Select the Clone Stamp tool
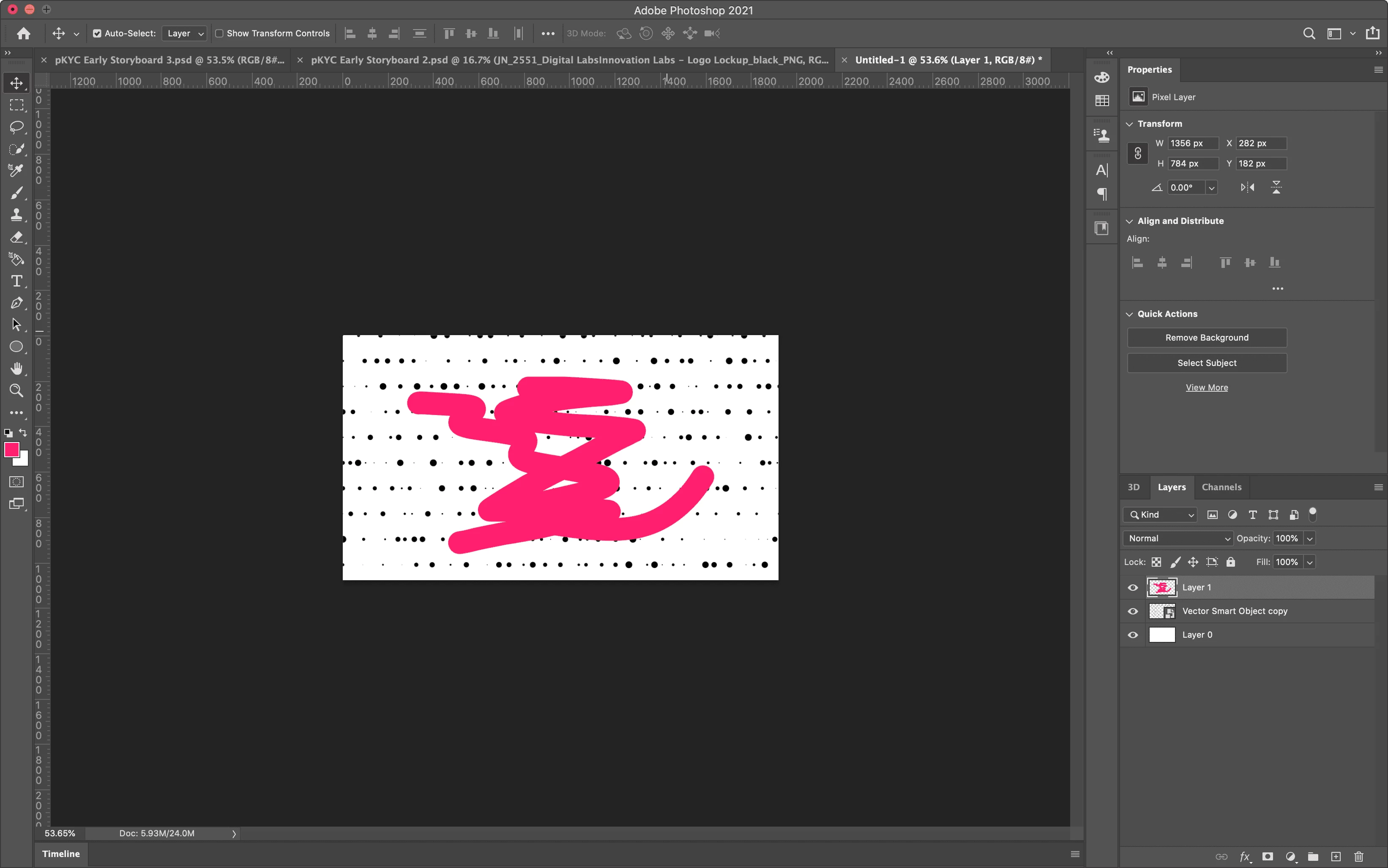 point(16,215)
